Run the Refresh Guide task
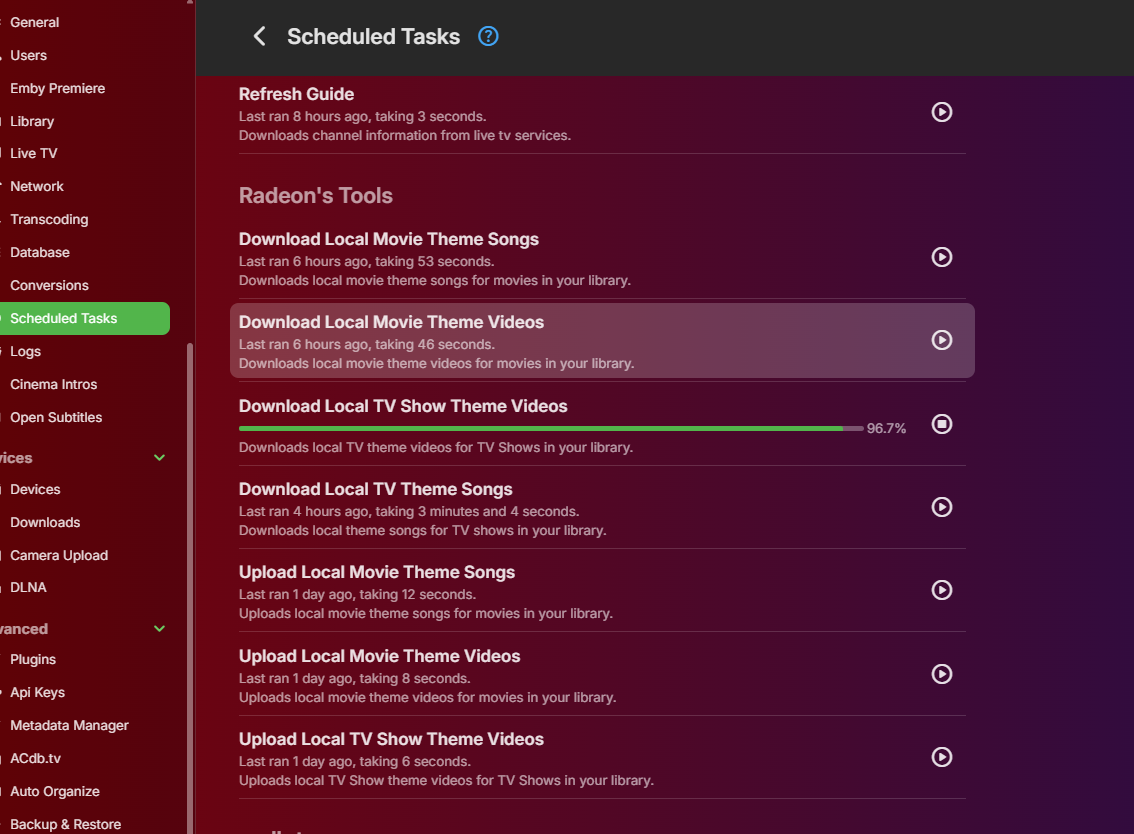The height and width of the screenshot is (834, 1134). click(x=941, y=112)
